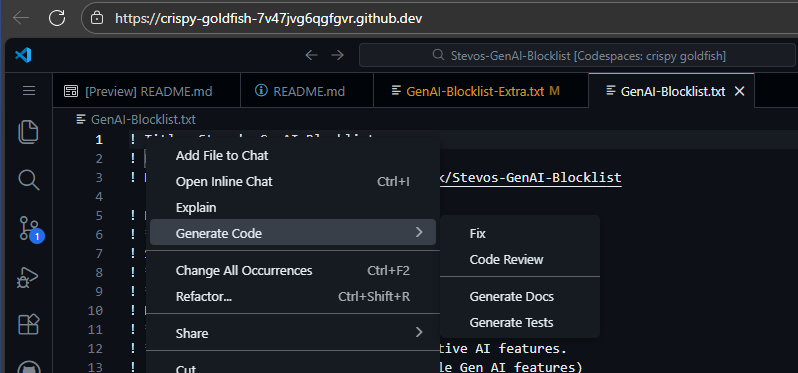
Task: Click the command center search box
Action: [x=578, y=55]
